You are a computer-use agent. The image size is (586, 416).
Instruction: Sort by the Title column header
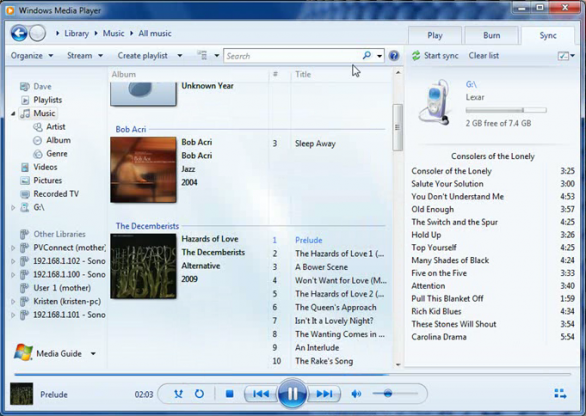coord(303,74)
